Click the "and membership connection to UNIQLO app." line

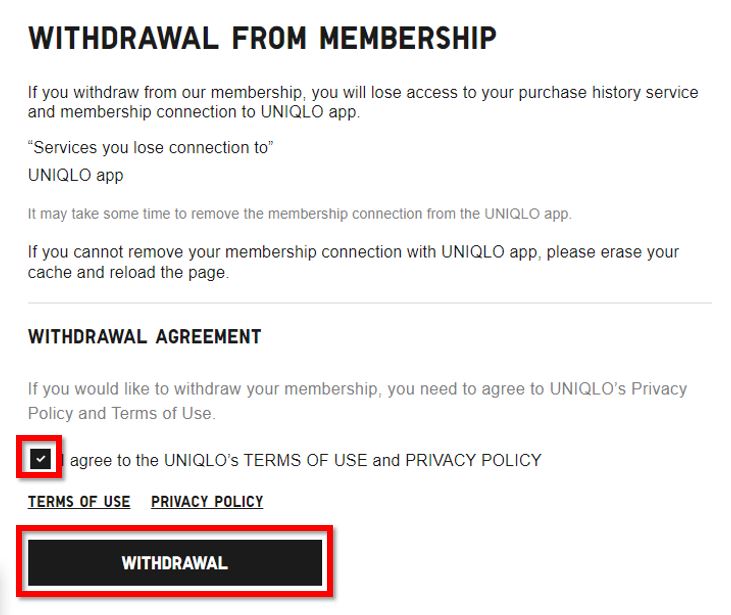tap(194, 112)
